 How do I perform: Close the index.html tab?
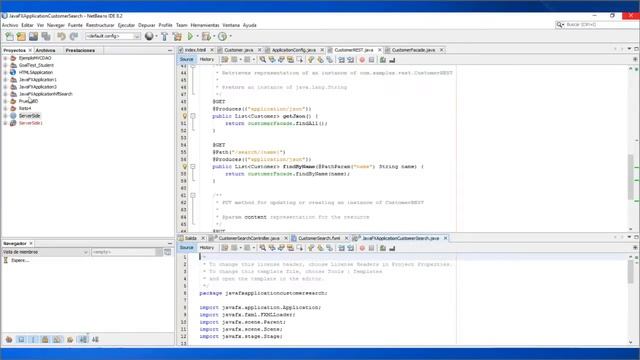(x=212, y=50)
